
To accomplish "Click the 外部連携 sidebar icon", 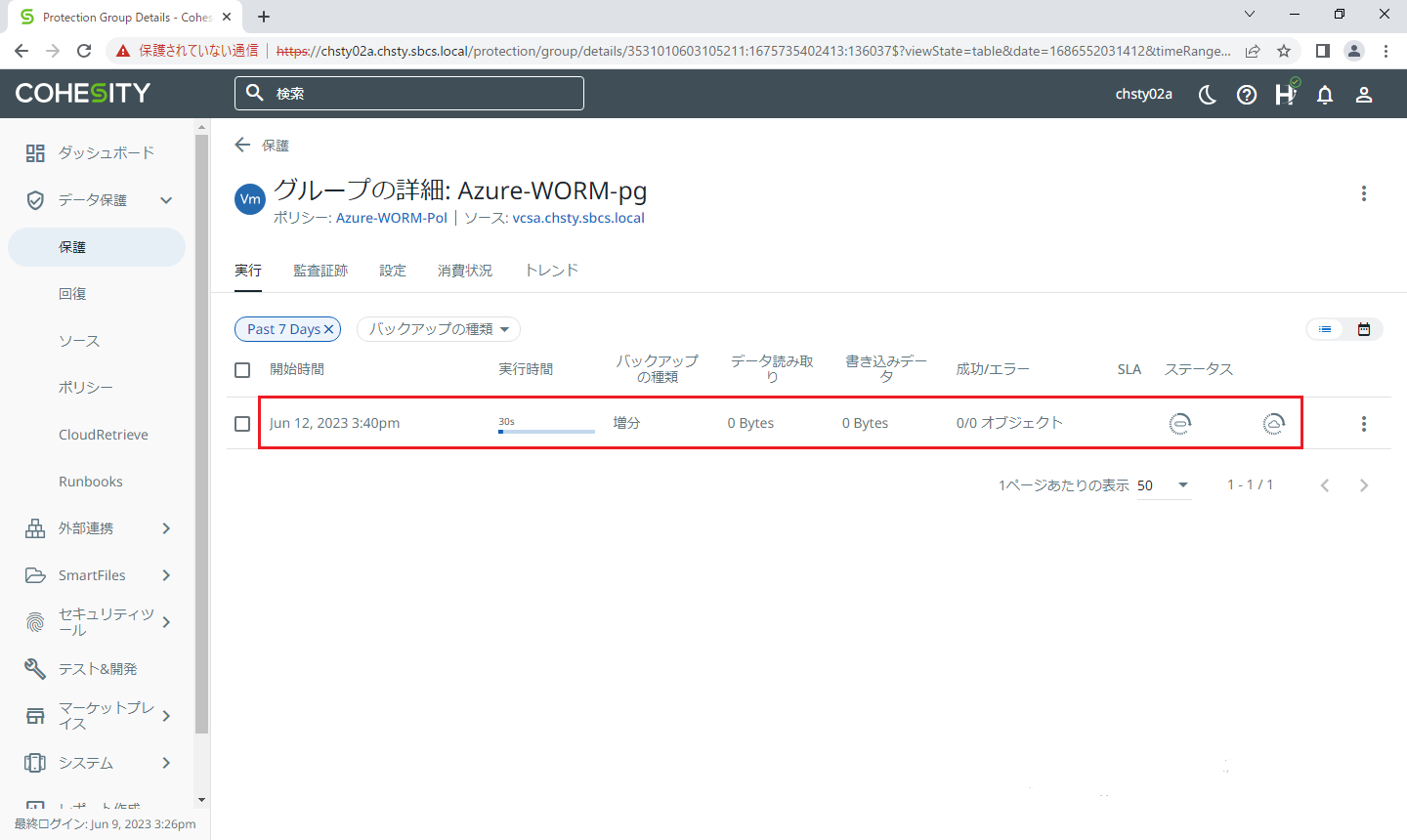I will tap(35, 528).
